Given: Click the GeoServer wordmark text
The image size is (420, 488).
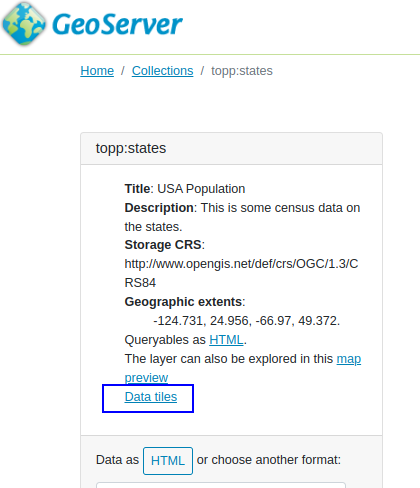Looking at the screenshot, I should click(117, 24).
